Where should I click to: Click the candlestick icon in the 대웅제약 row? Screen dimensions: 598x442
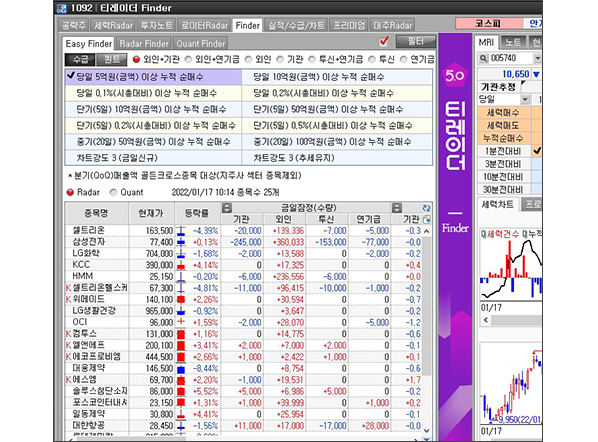pyautogui.click(x=181, y=368)
